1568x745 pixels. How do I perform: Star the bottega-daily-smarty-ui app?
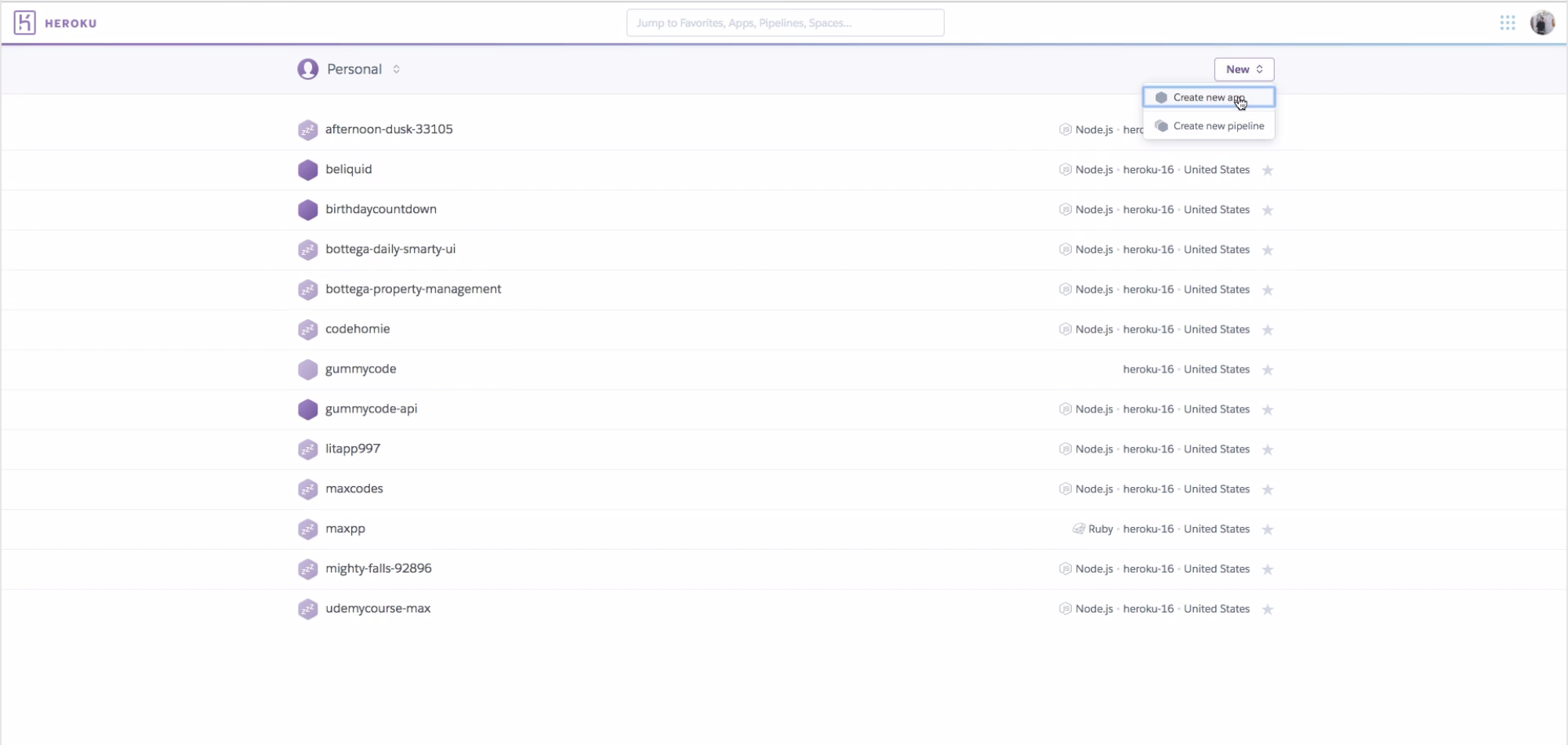coord(1268,250)
